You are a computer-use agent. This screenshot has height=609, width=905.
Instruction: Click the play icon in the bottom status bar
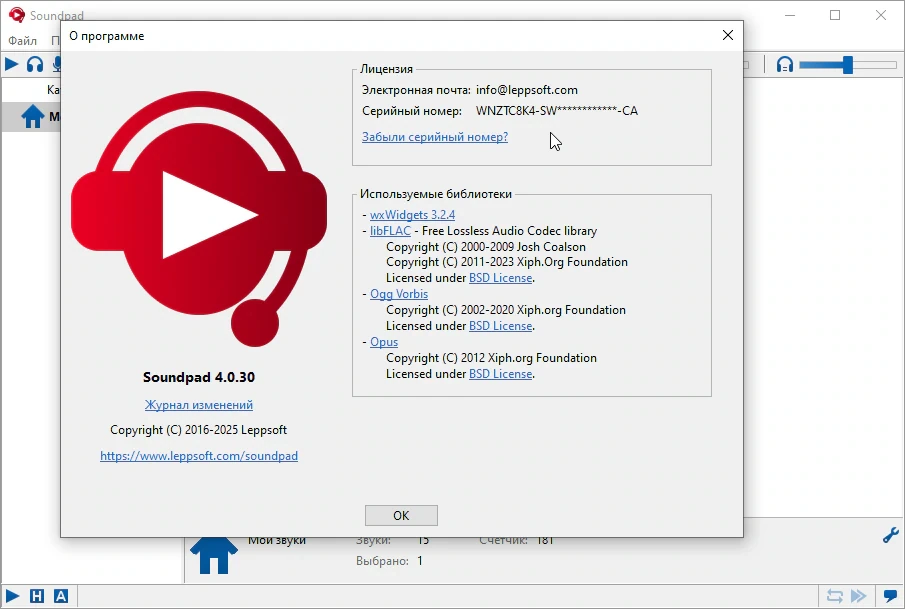pyautogui.click(x=12, y=596)
